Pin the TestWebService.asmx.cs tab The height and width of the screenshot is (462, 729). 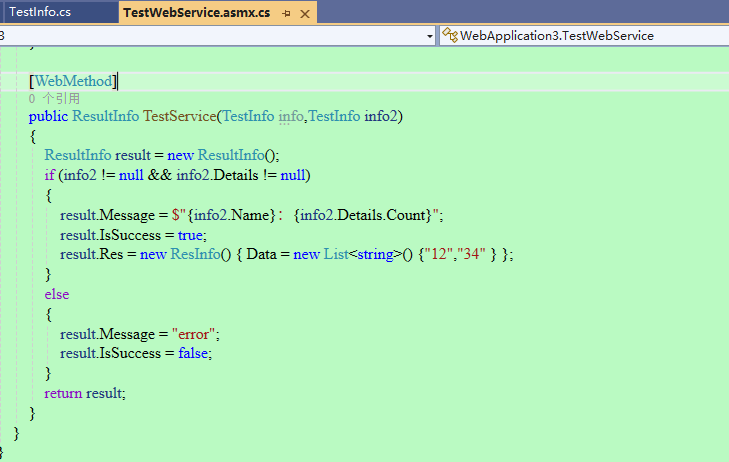click(x=286, y=13)
